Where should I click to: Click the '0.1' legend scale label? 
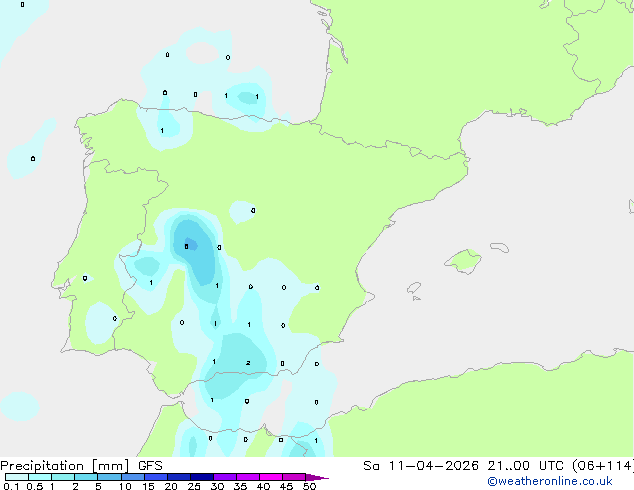(x=11, y=486)
